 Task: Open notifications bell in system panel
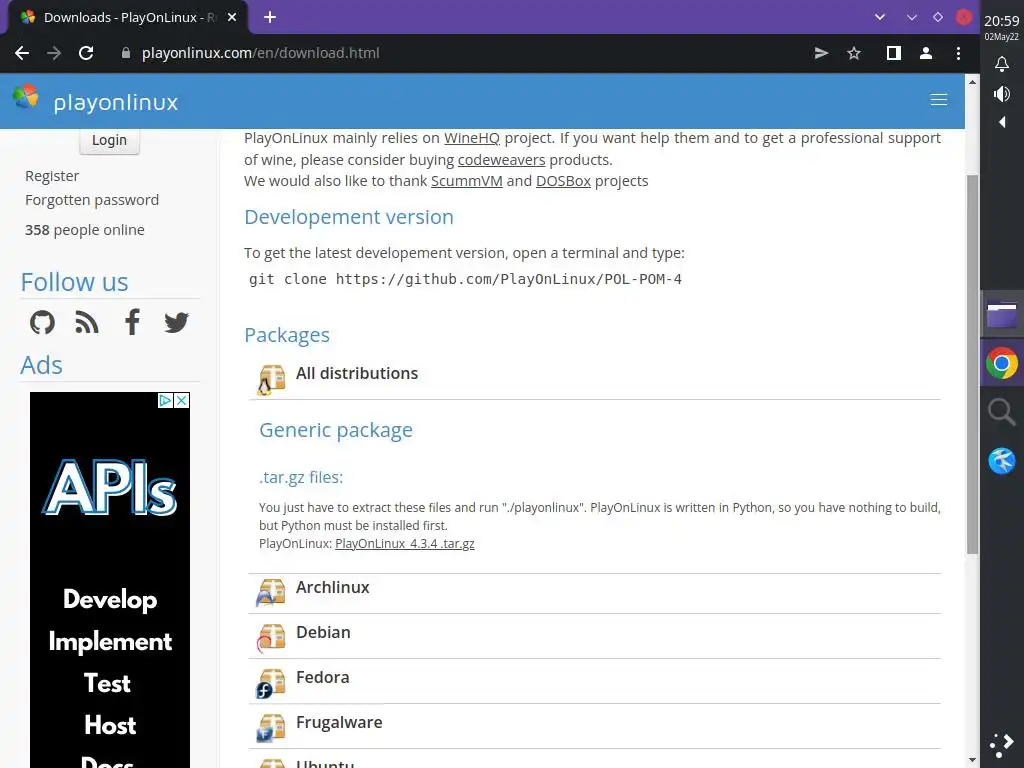pyautogui.click(x=1001, y=64)
